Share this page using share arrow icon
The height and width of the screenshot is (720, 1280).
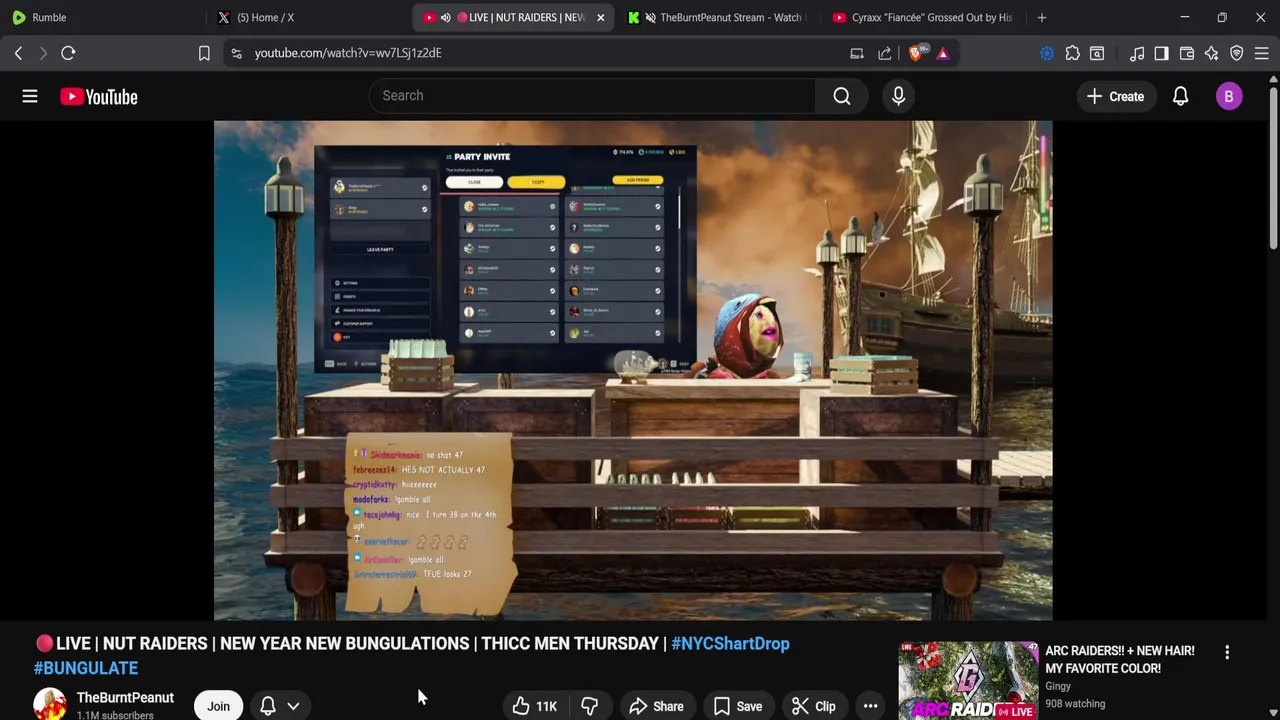885,53
